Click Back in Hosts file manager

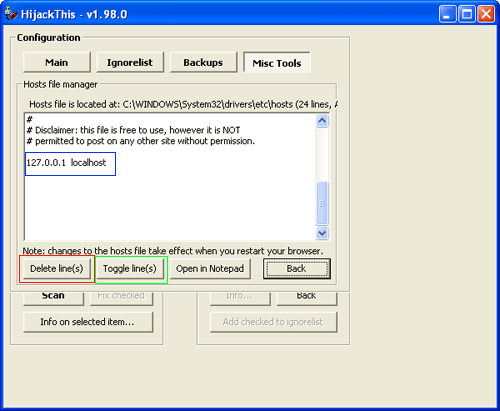[x=297, y=269]
